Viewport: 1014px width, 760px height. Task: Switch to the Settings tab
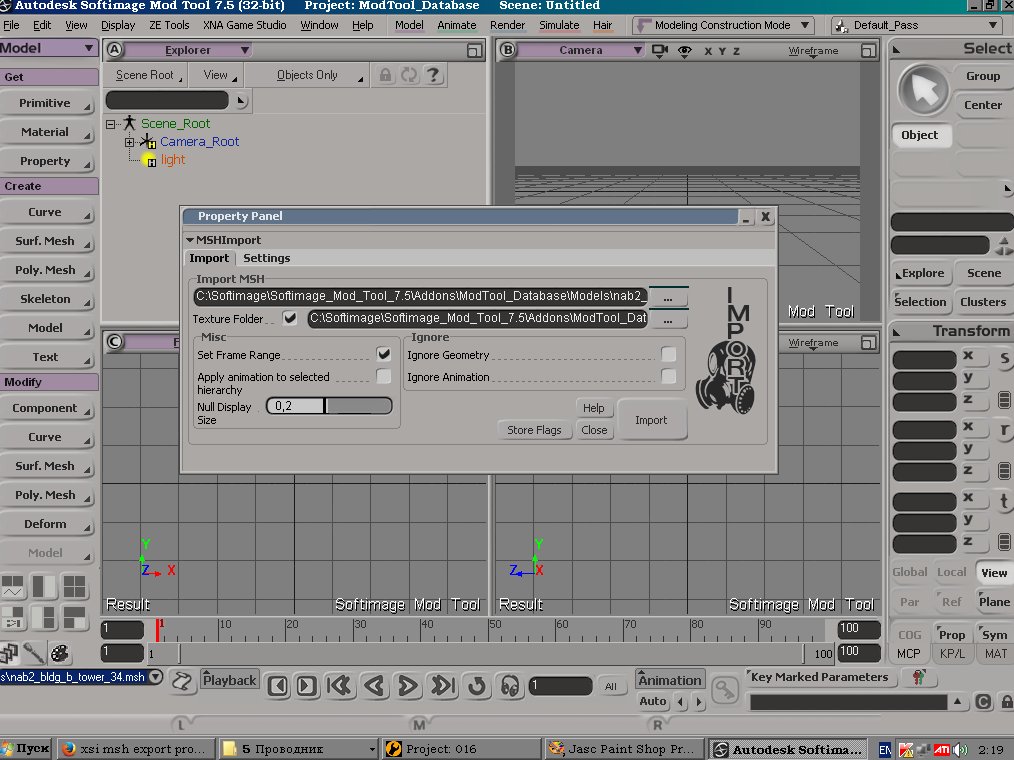(x=266, y=258)
